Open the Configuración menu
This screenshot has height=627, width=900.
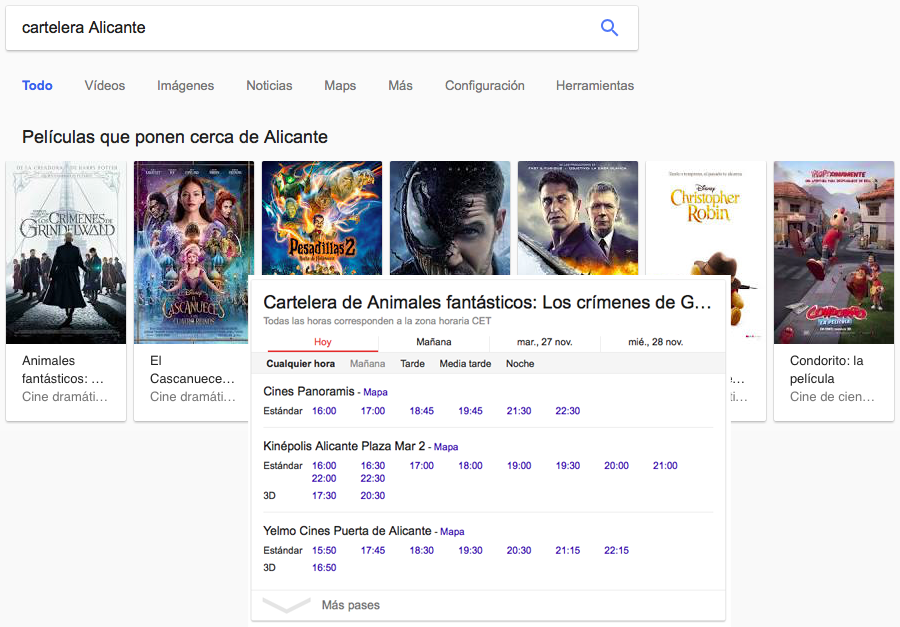tap(484, 86)
